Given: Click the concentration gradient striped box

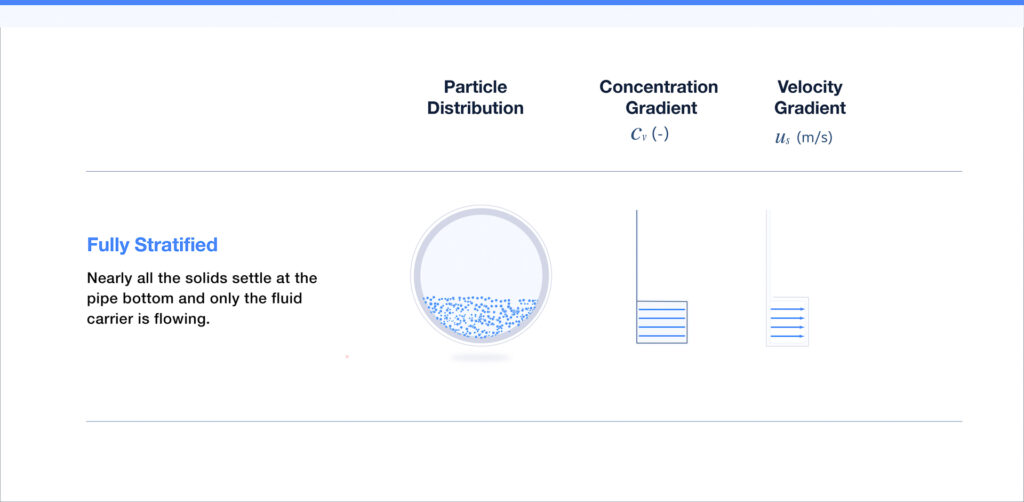Looking at the screenshot, I should (662, 322).
